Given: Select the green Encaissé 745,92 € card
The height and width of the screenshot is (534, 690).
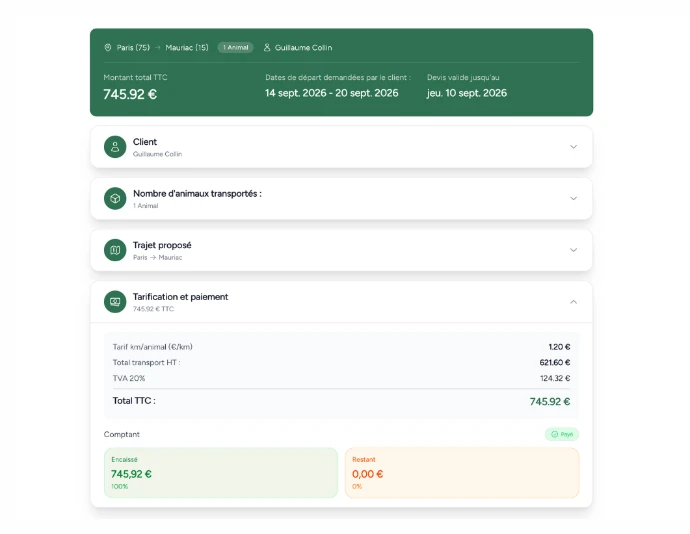Looking at the screenshot, I should (x=221, y=473).
